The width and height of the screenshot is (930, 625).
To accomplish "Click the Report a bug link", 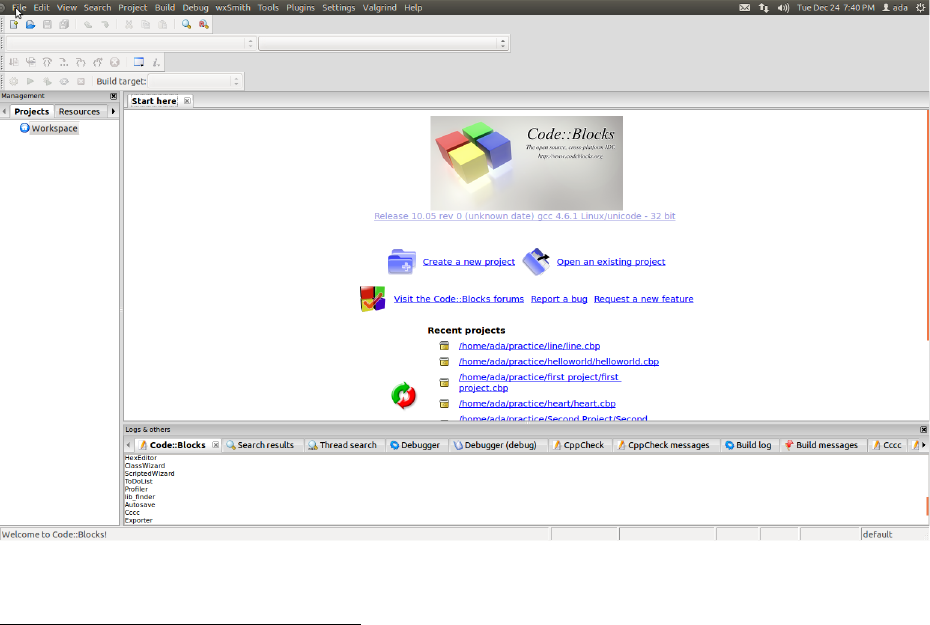I will [559, 299].
